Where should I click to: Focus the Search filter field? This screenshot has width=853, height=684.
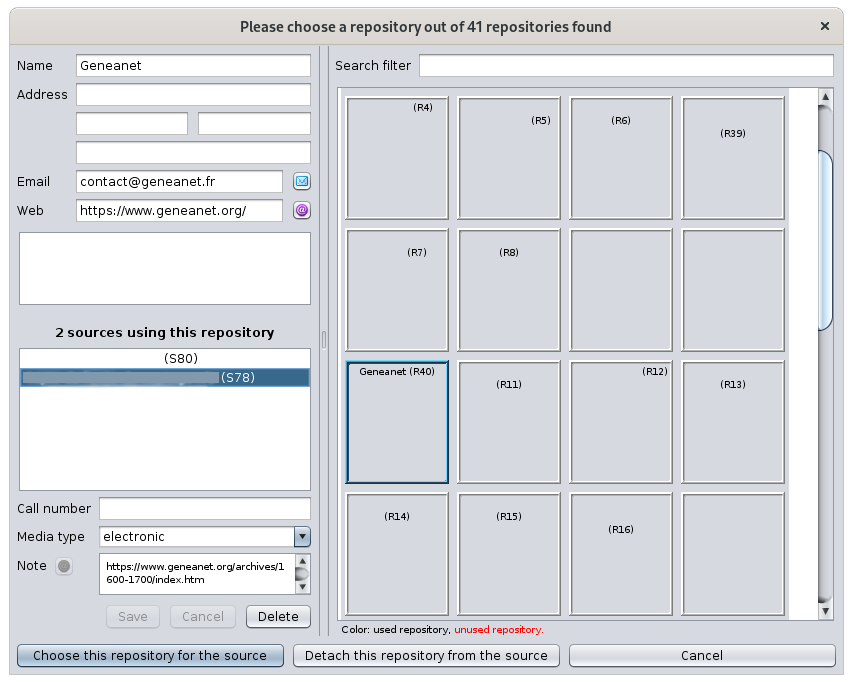pos(626,65)
